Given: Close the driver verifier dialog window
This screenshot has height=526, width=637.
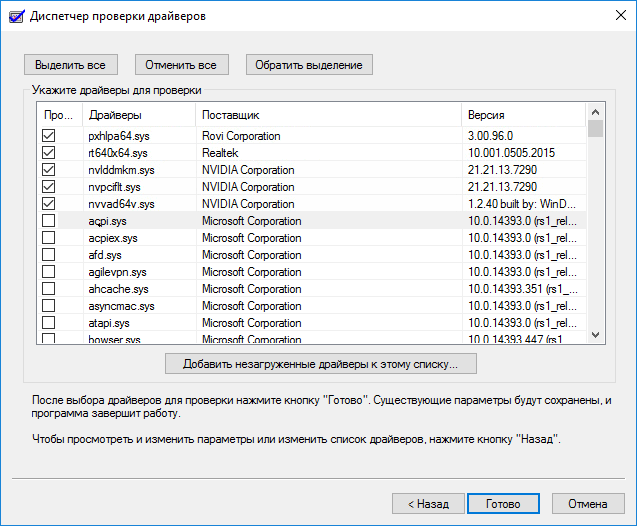Looking at the screenshot, I should tap(613, 15).
